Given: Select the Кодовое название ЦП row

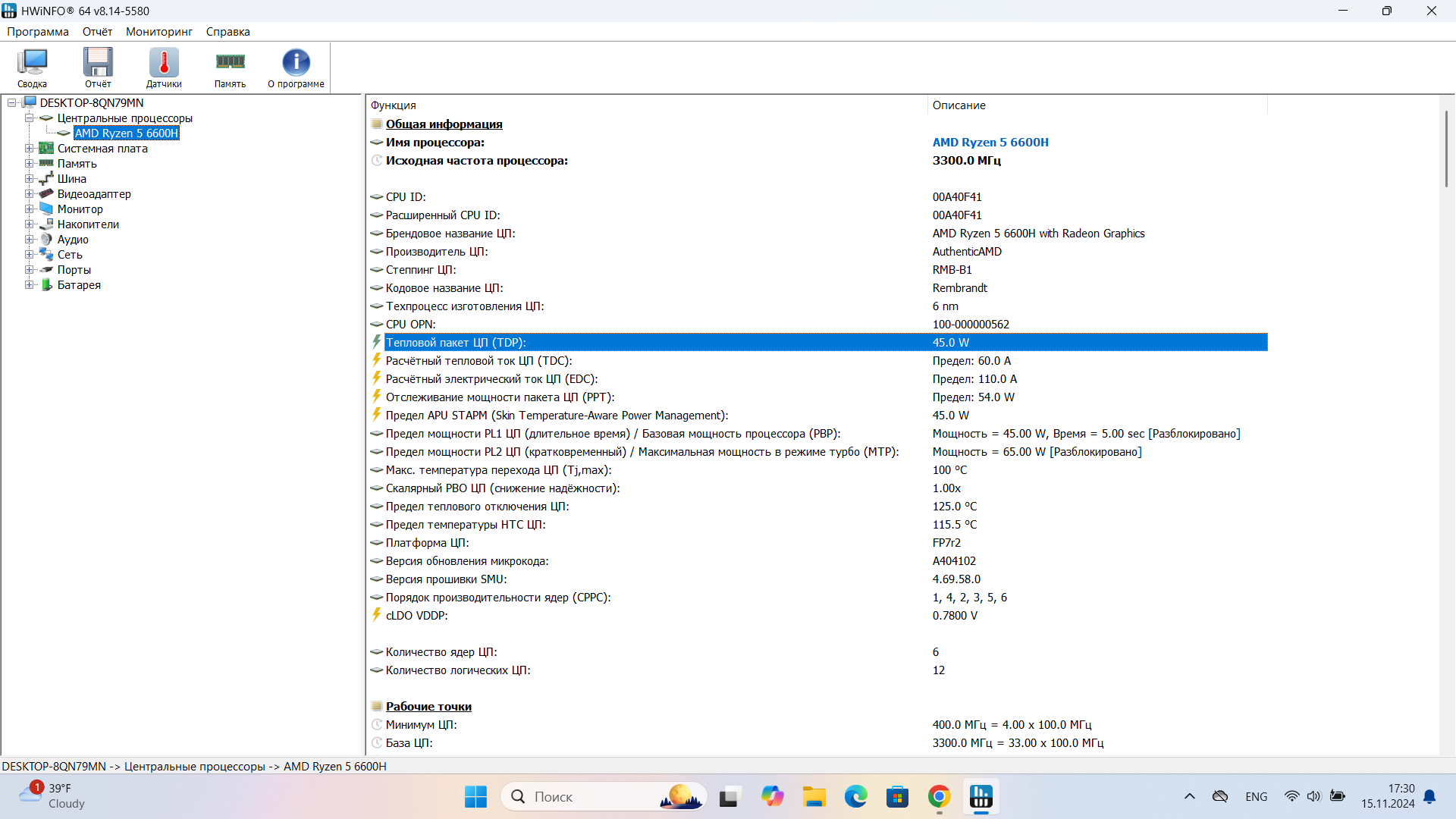Looking at the screenshot, I should pyautogui.click(x=817, y=288).
